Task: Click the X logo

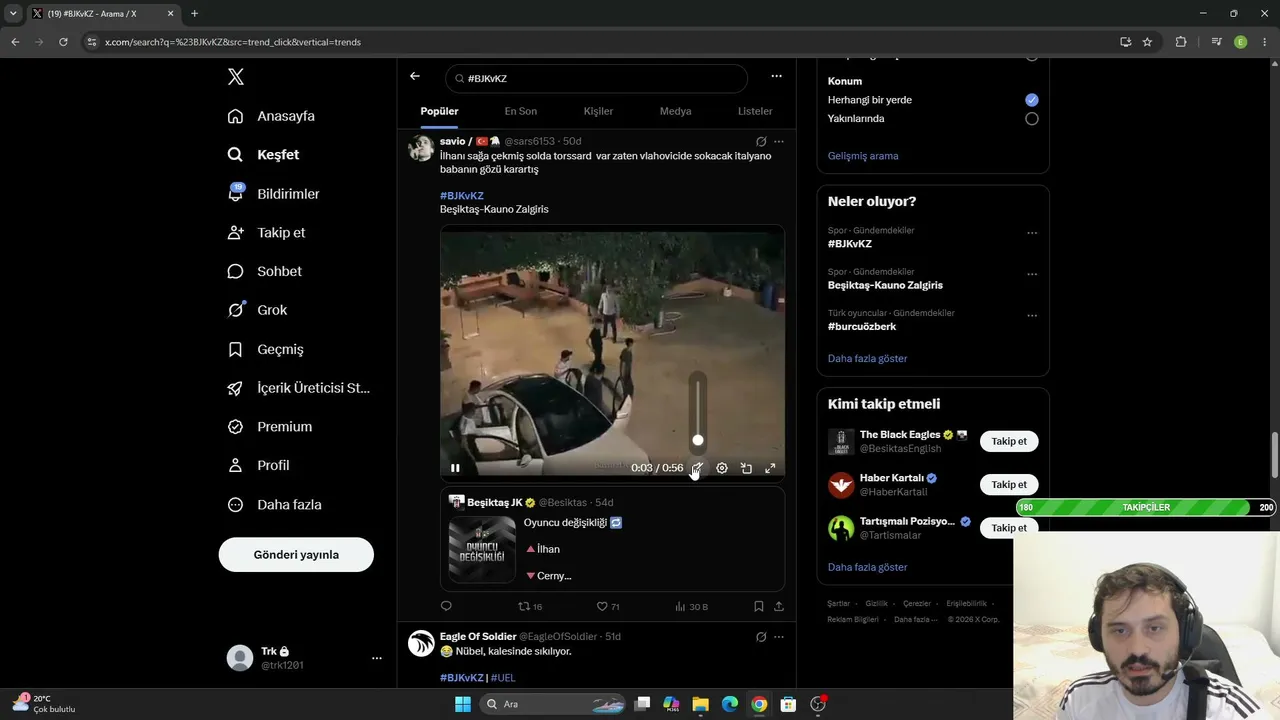Action: click(235, 77)
